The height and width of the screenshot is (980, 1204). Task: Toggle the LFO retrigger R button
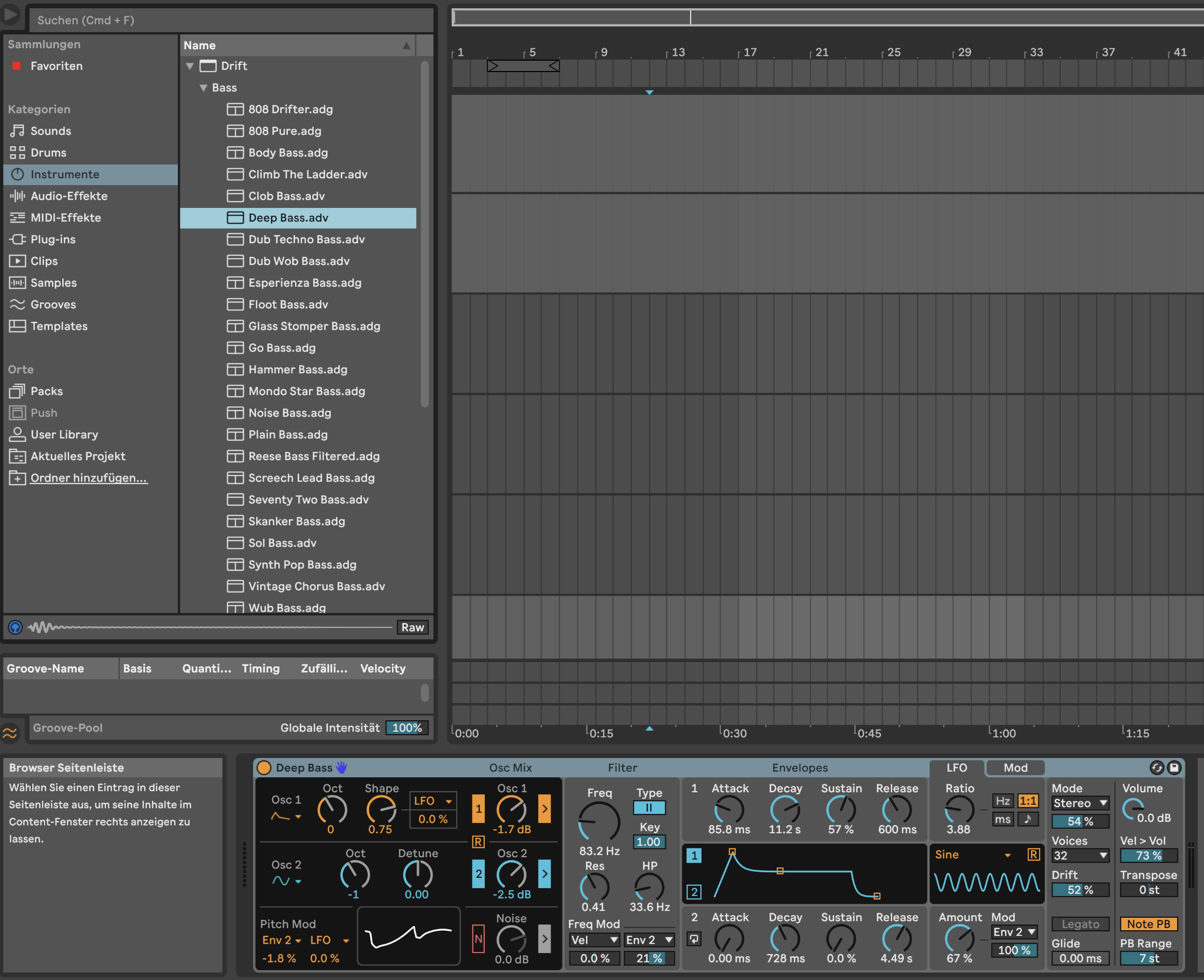coord(1033,855)
